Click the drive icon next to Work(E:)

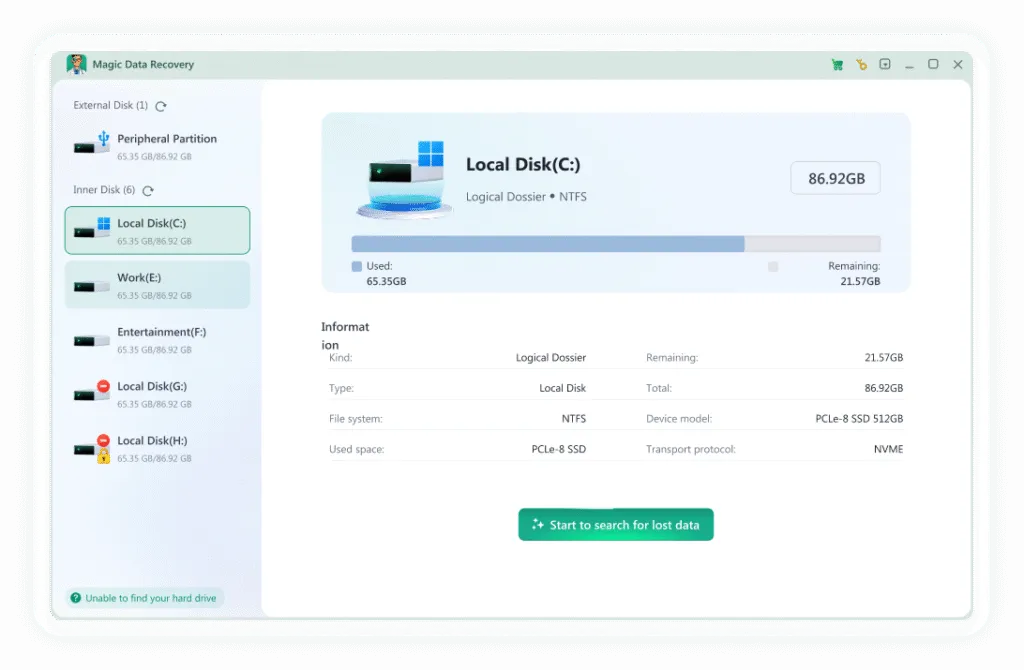[x=91, y=287]
